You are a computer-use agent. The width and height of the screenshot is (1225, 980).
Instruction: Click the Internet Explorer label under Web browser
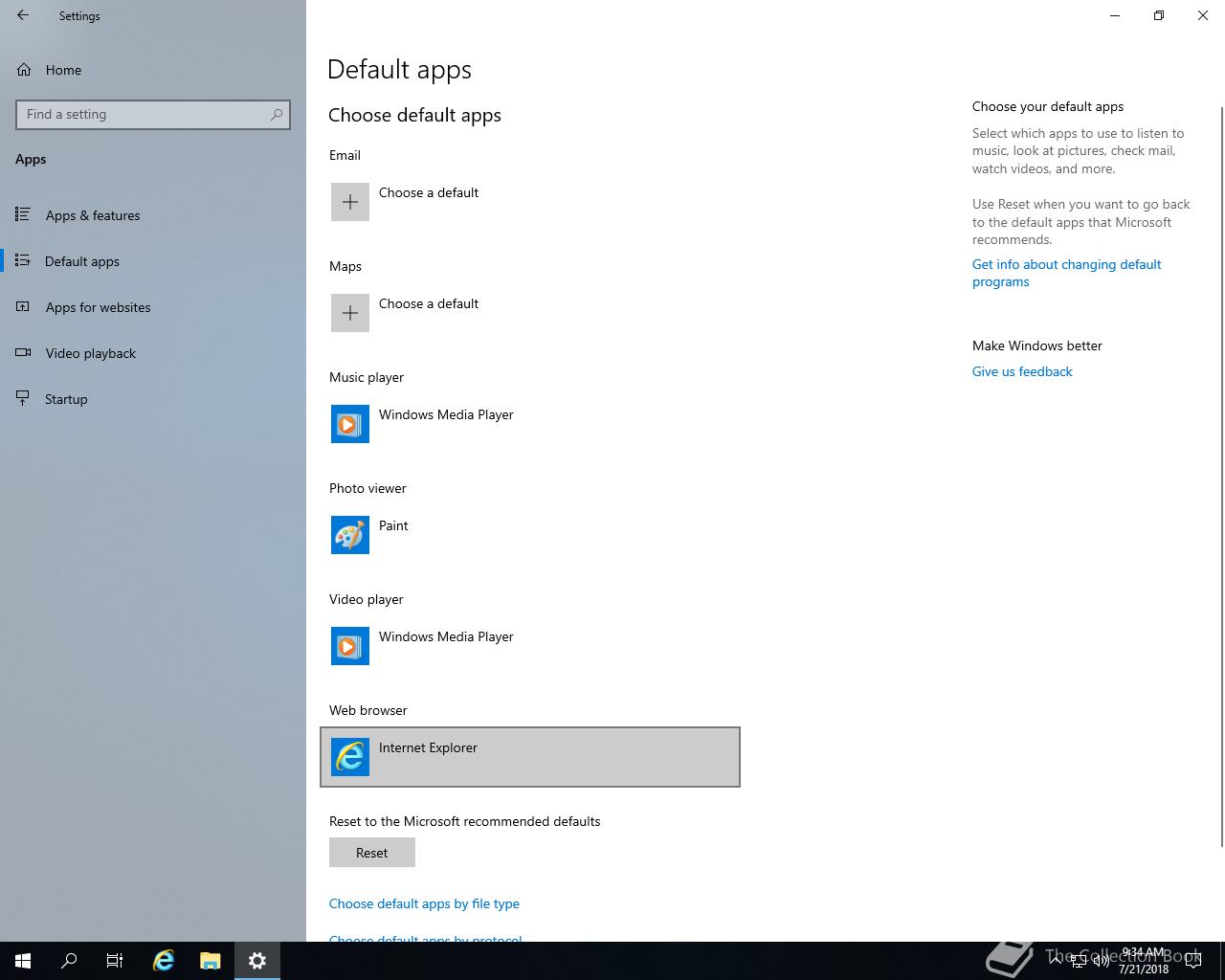pyautogui.click(x=428, y=747)
